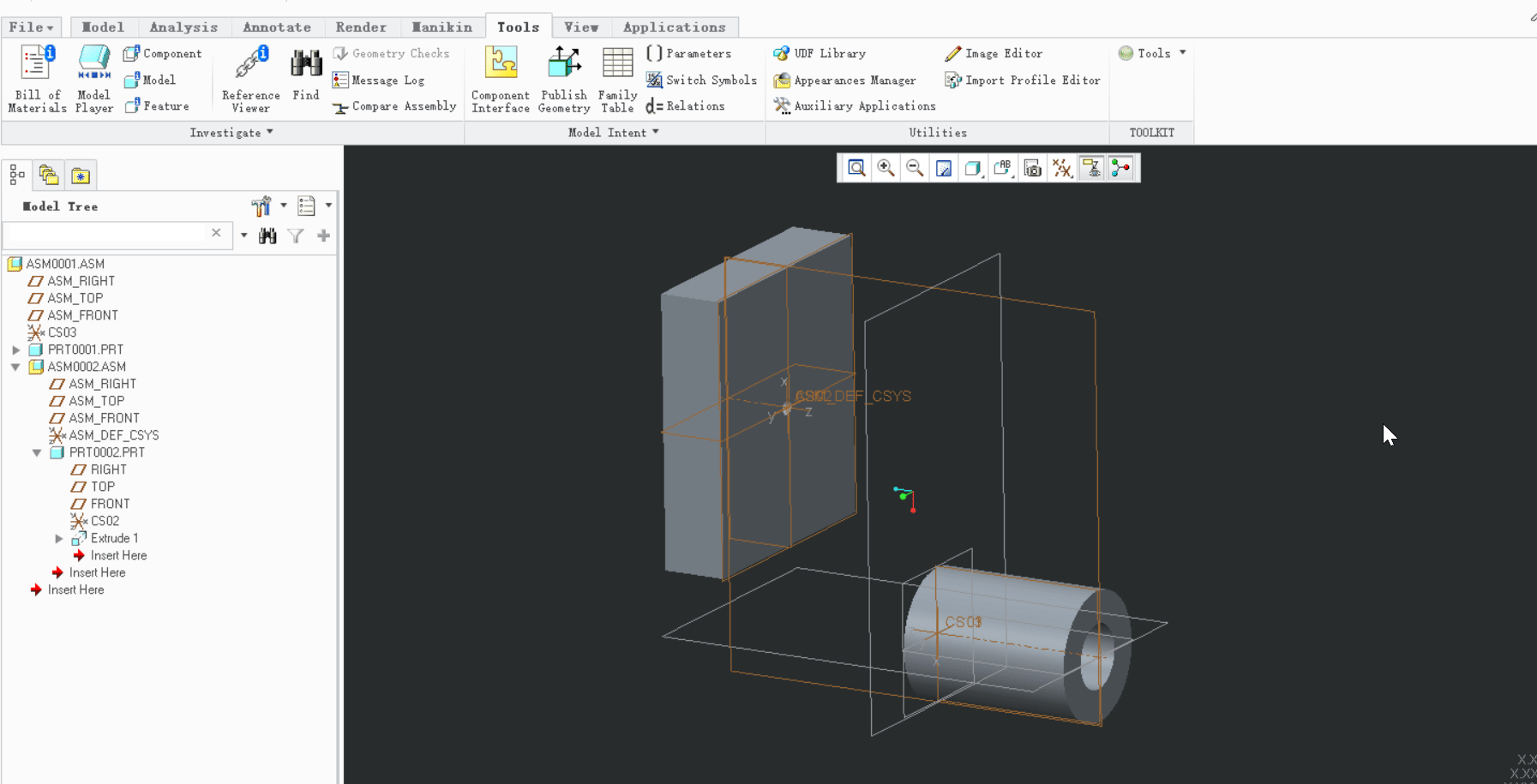Click model tree filter funnel icon

click(296, 235)
